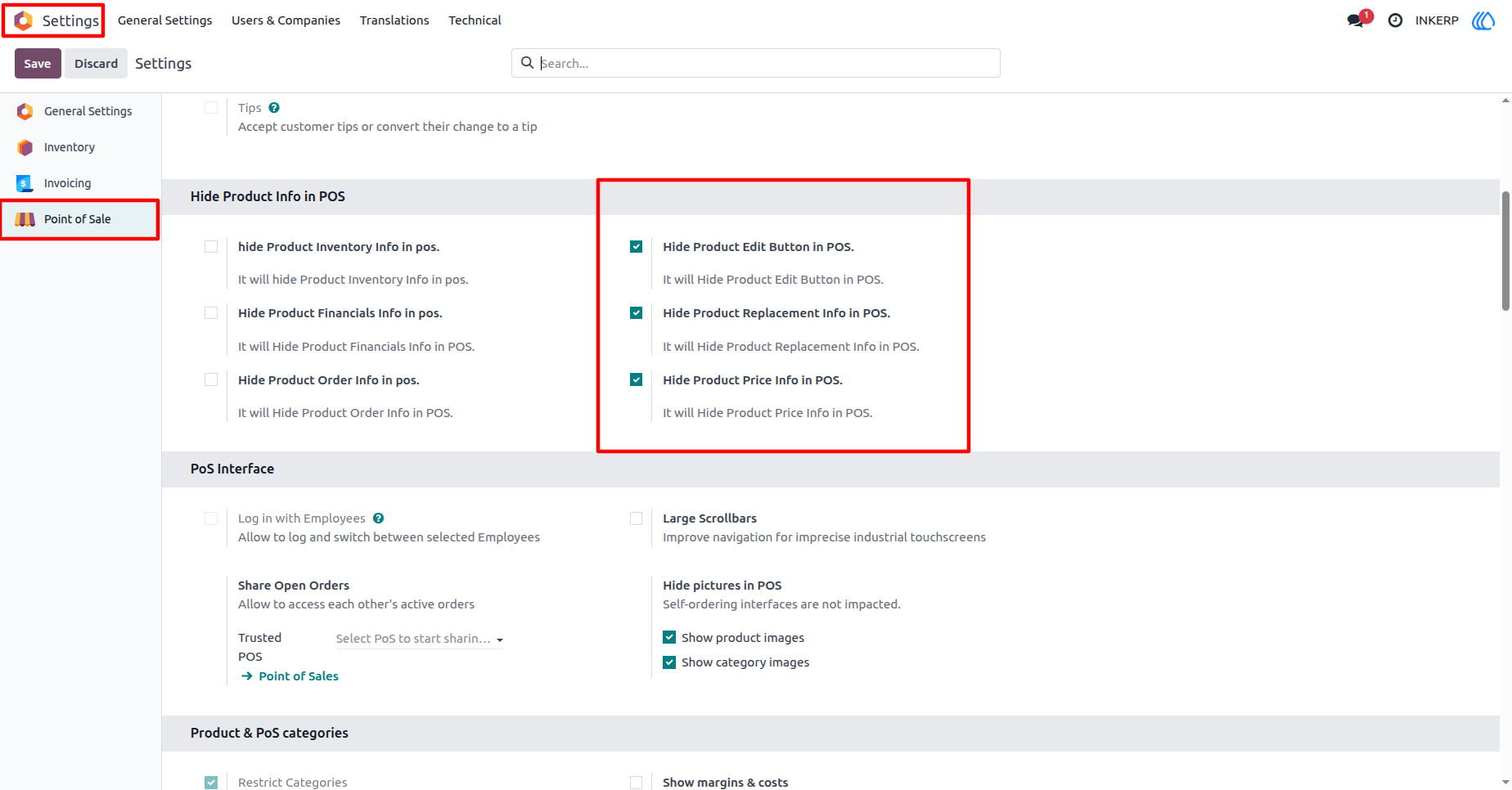Screen dimensions: 1512x790
Task: Uncheck Show category images
Action: (669, 662)
